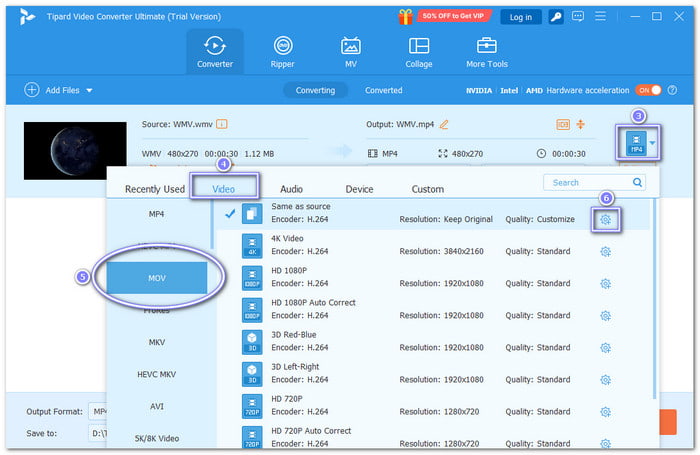Expand the Add Files dropdown arrow
The image size is (700, 455).
pos(89,90)
